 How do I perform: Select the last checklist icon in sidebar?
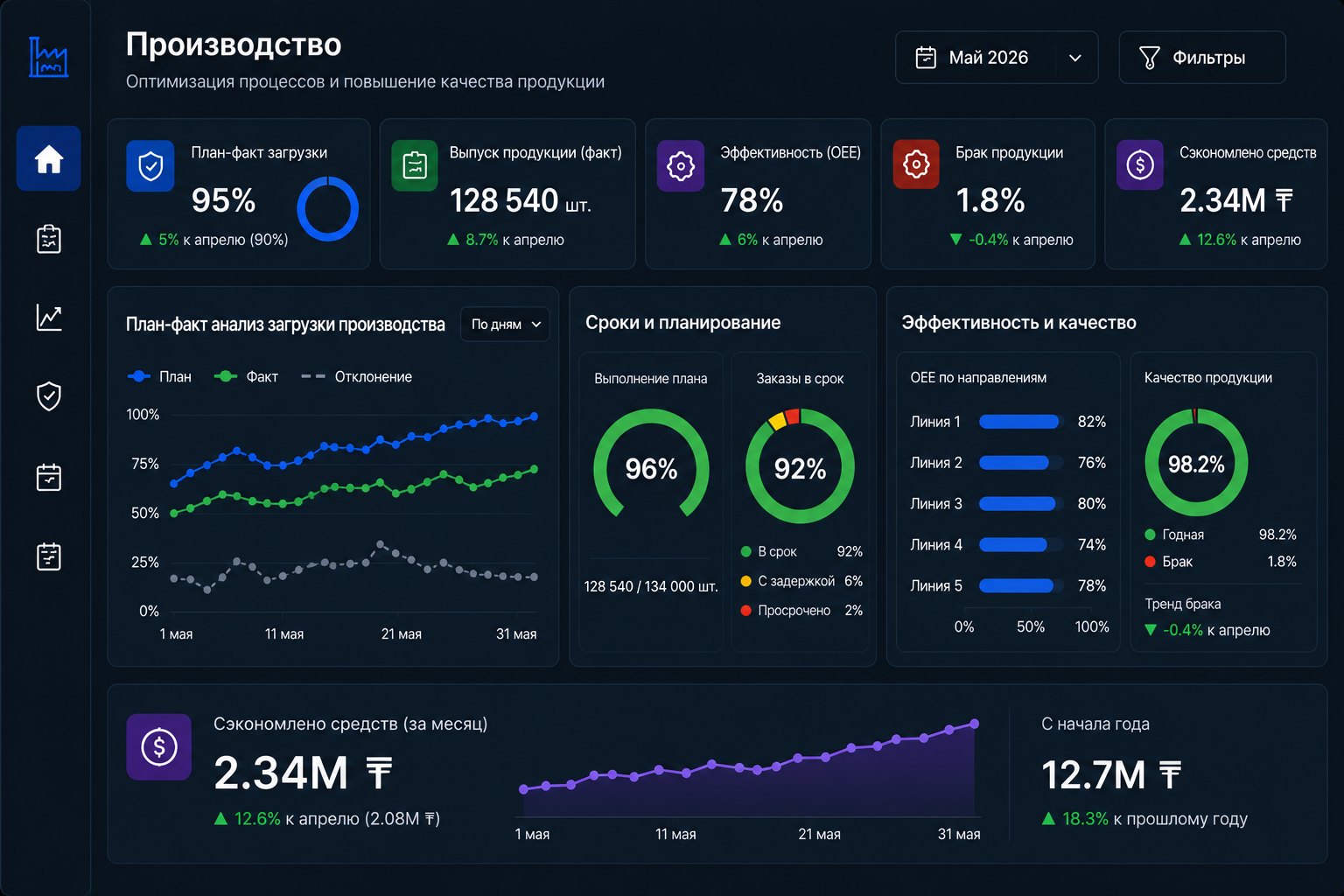49,556
